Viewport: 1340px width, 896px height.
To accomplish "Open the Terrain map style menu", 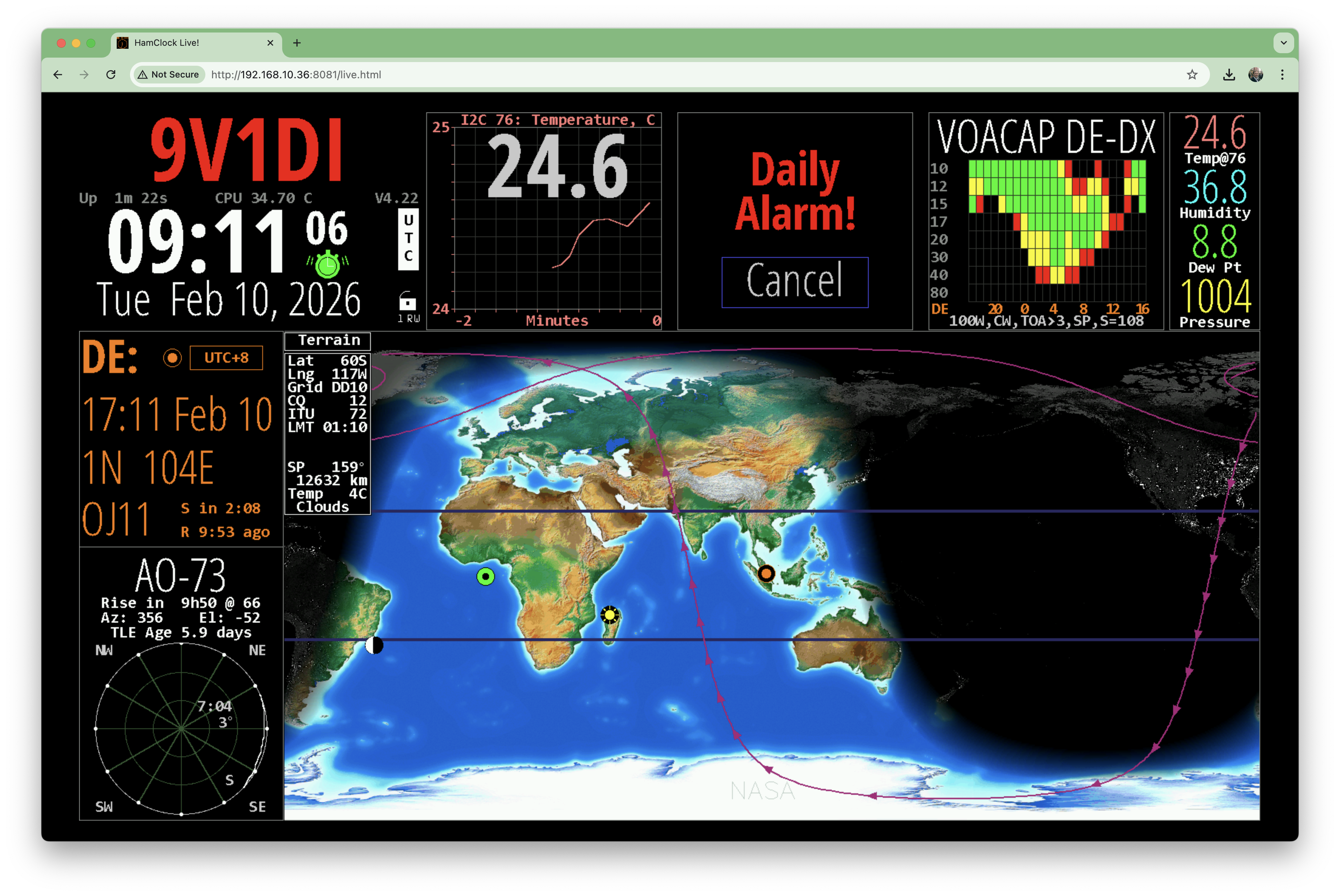I will 328,341.
